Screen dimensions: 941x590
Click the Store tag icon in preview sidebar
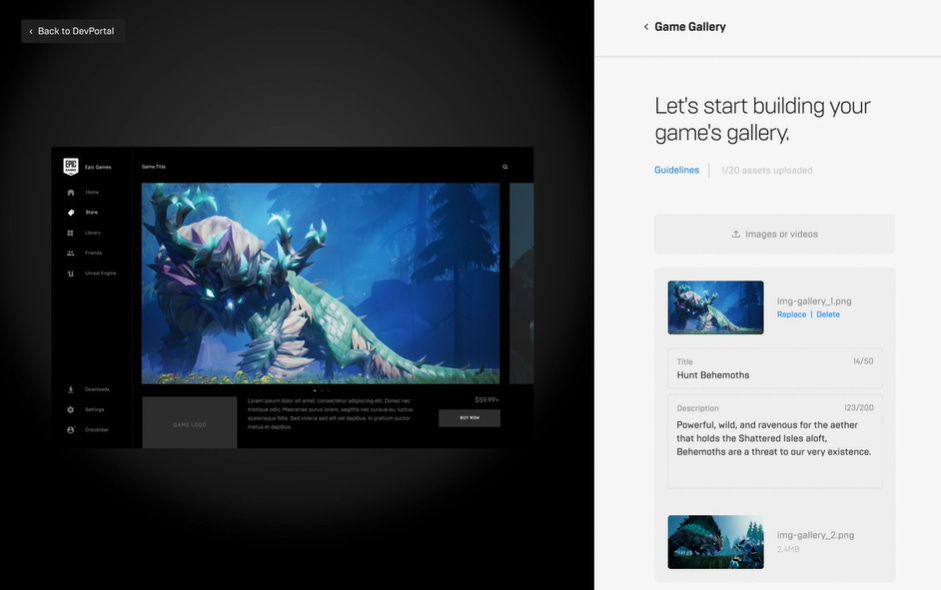(71, 212)
